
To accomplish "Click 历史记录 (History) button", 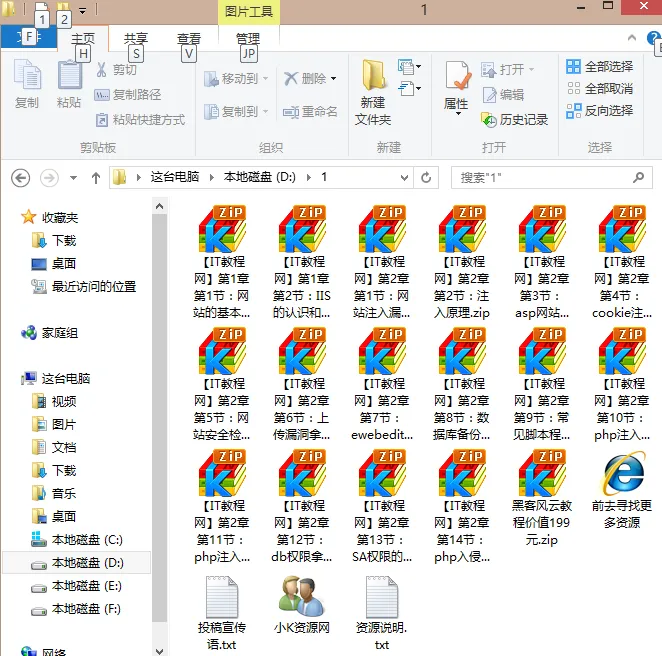I will pyautogui.click(x=515, y=119).
